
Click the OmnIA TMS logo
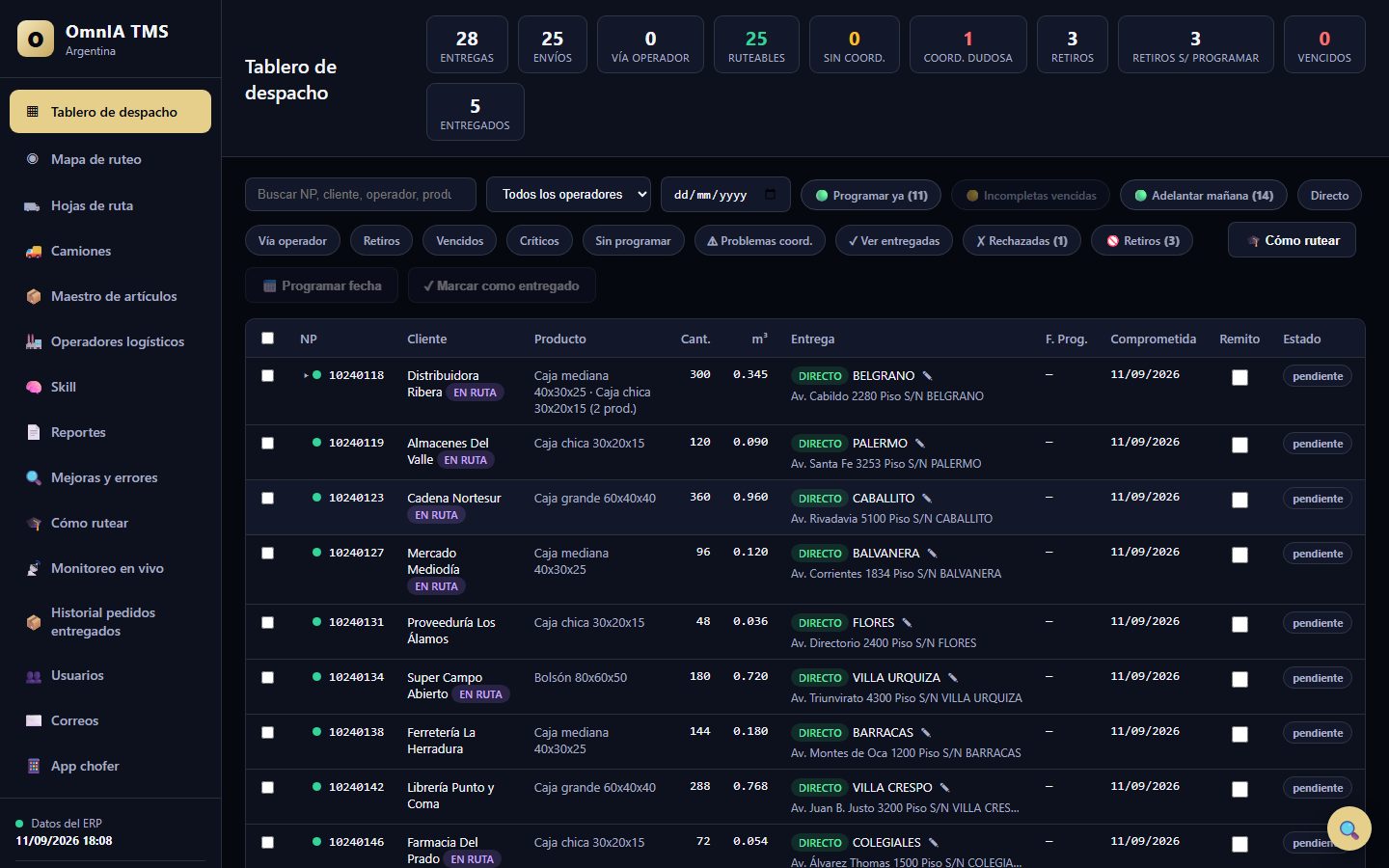[x=36, y=40]
